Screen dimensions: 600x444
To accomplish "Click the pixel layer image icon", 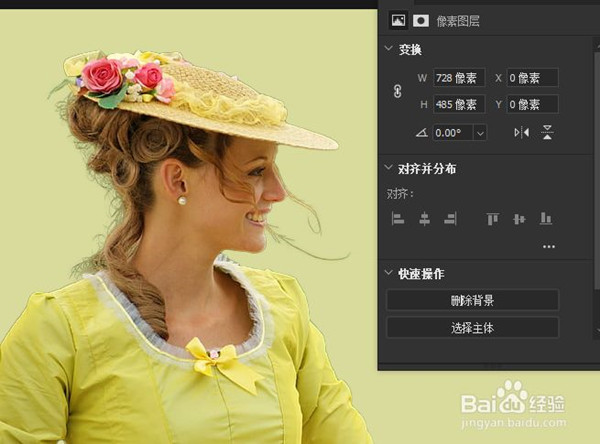I will 397,19.
